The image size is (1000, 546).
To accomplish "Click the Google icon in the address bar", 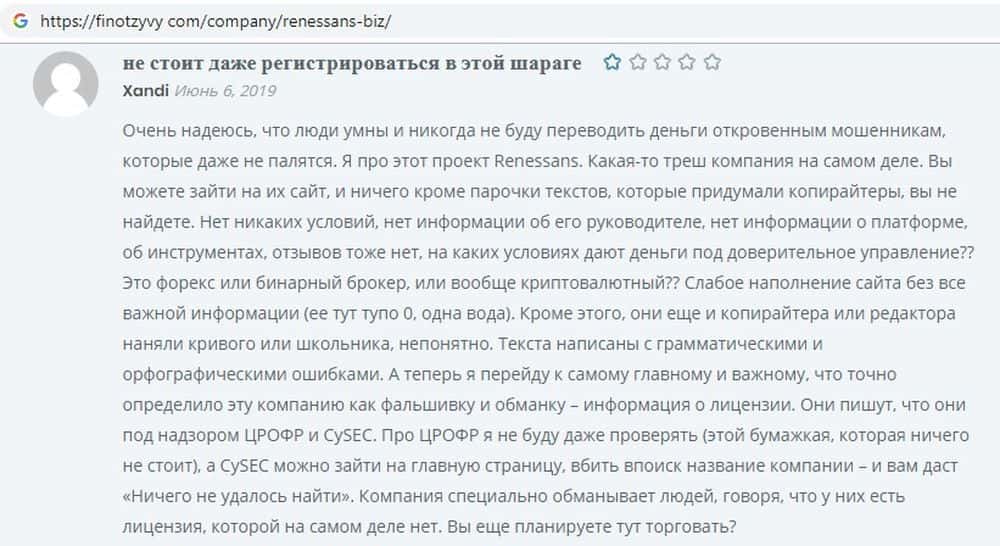I will [x=20, y=20].
